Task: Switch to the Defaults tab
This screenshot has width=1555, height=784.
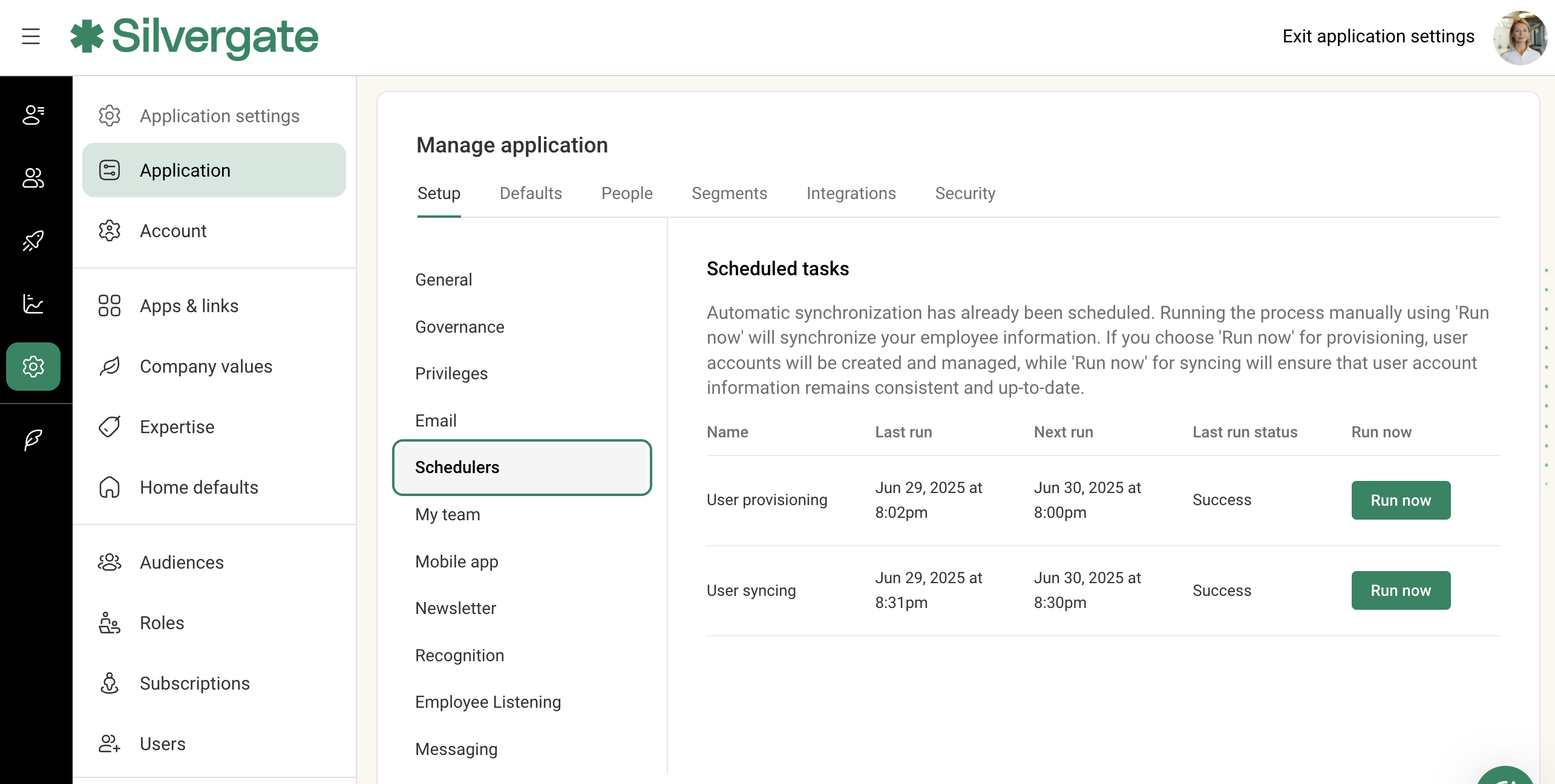Action: 531,194
